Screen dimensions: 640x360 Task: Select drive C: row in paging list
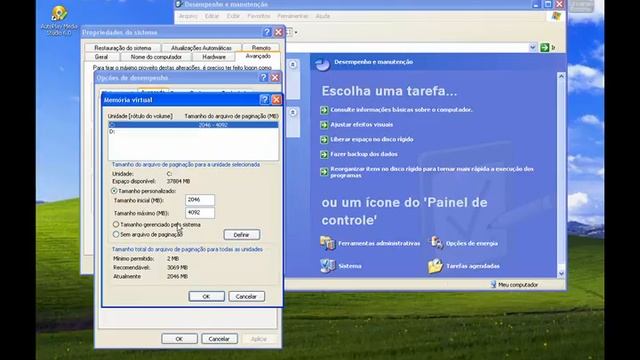tap(193, 125)
